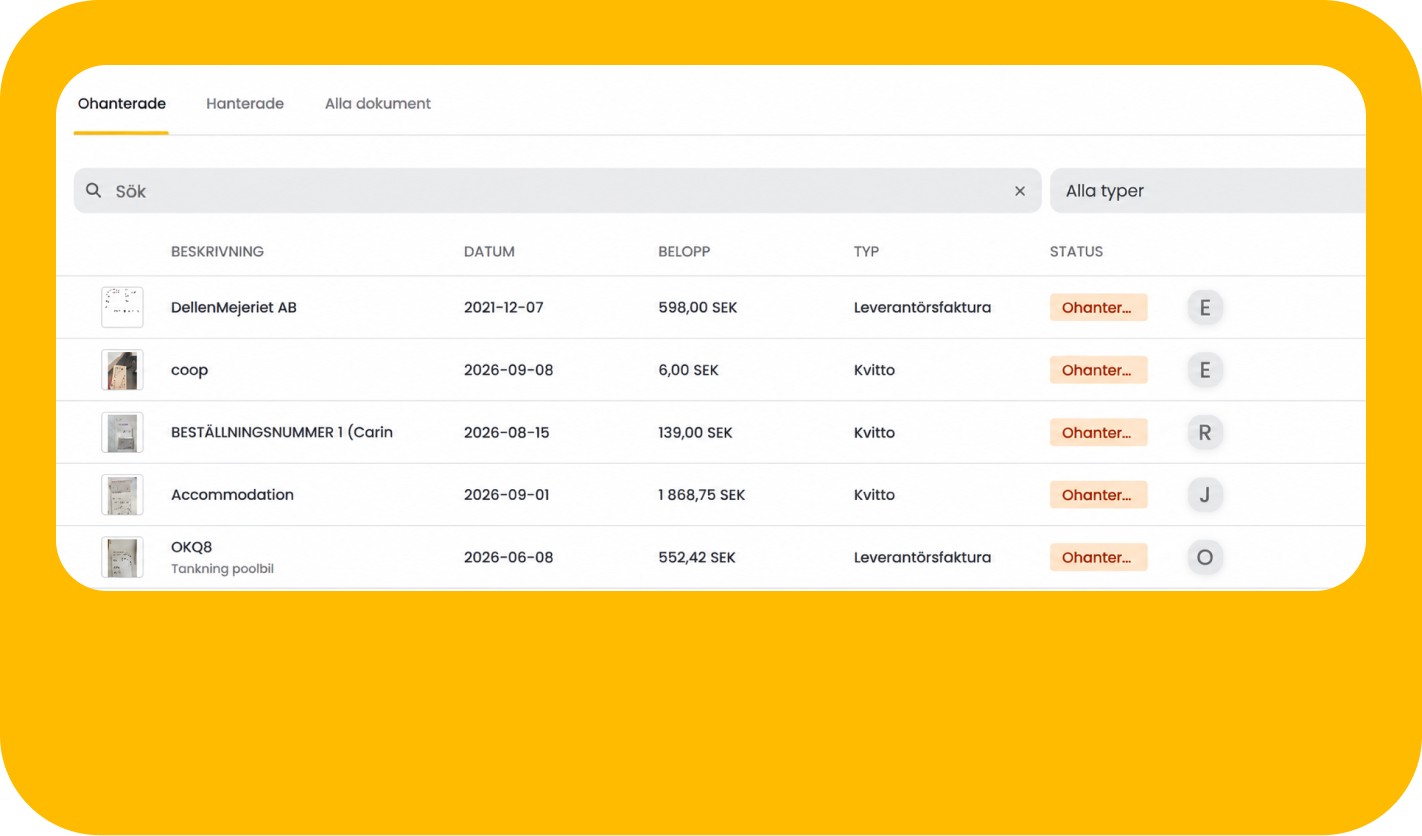Click the Ohanter... status badge for OKQ8
This screenshot has width=1422, height=836.
[x=1098, y=557]
